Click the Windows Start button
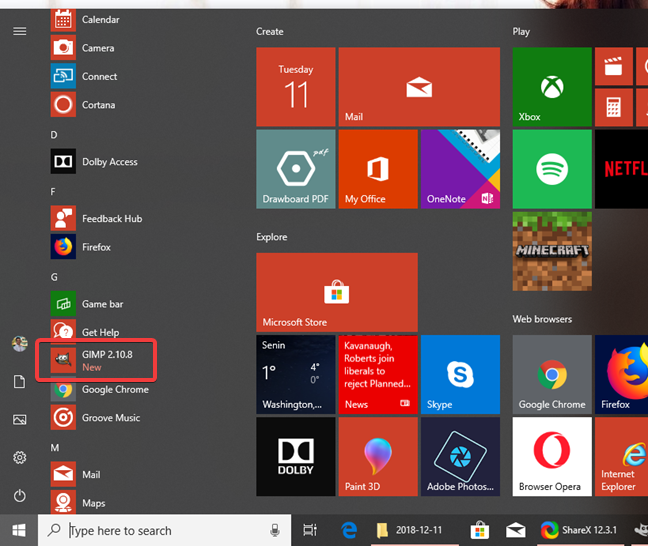 (19, 530)
